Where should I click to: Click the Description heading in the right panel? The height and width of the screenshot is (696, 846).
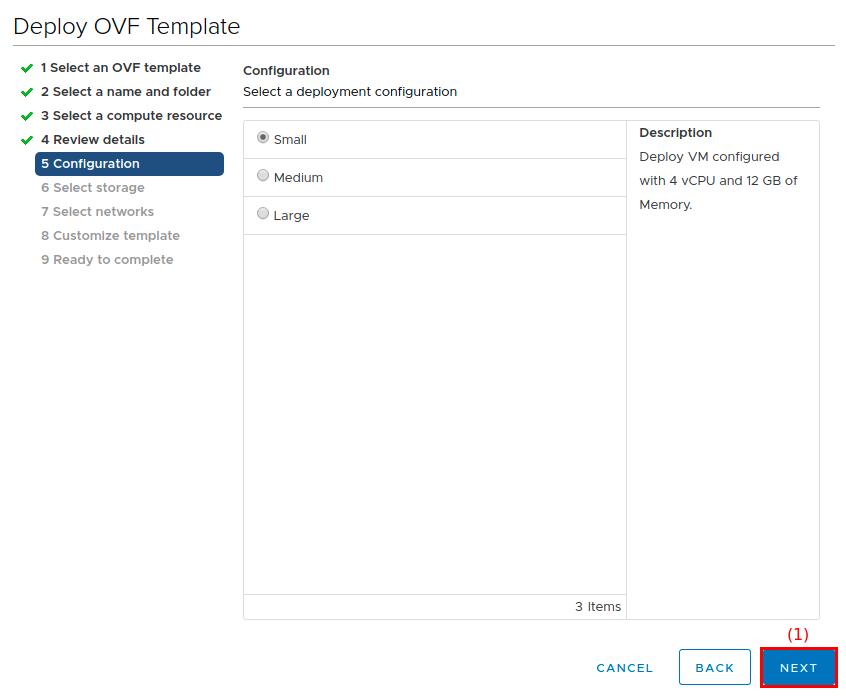coord(675,133)
